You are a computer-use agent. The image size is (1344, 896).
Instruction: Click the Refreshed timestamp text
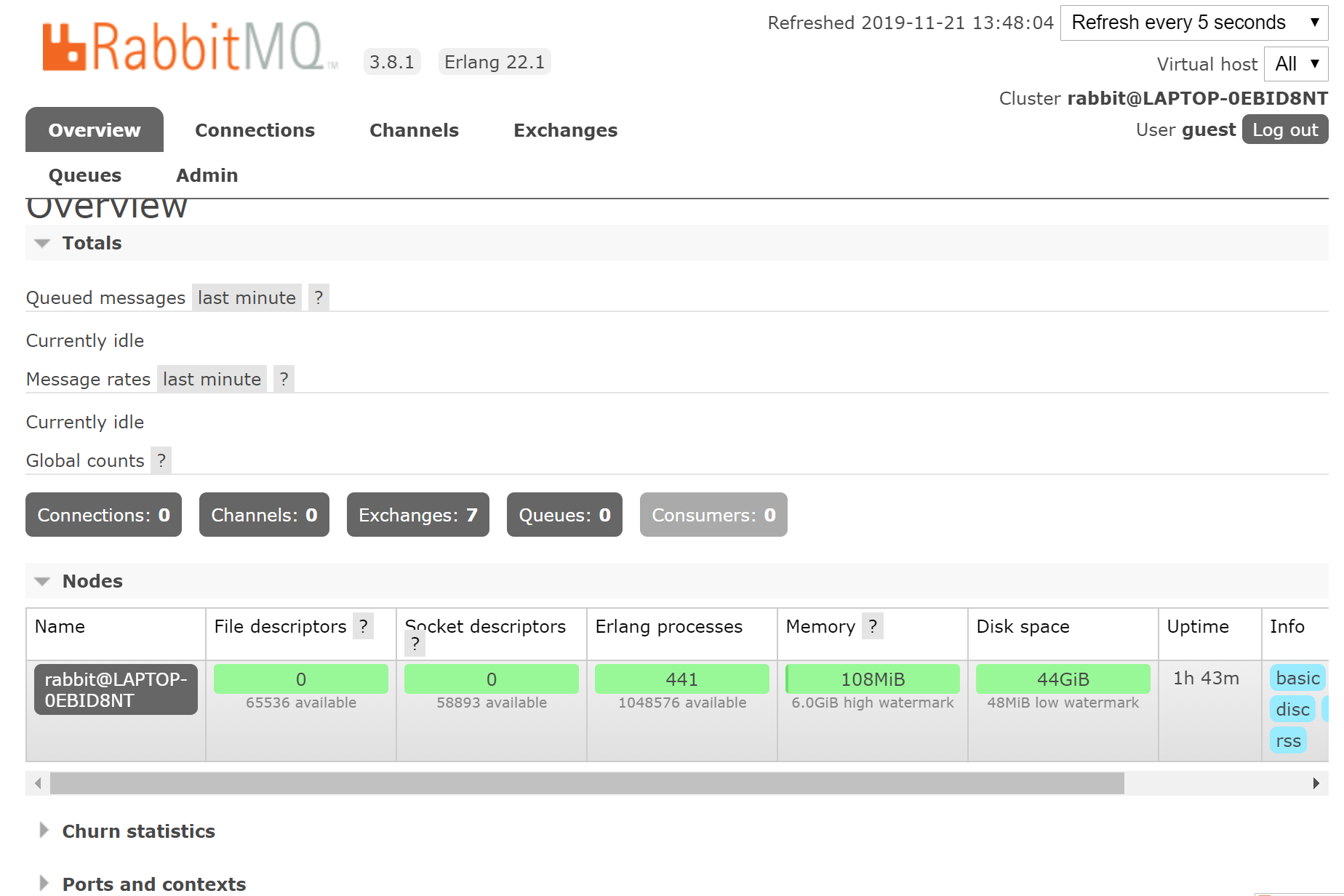(x=911, y=23)
